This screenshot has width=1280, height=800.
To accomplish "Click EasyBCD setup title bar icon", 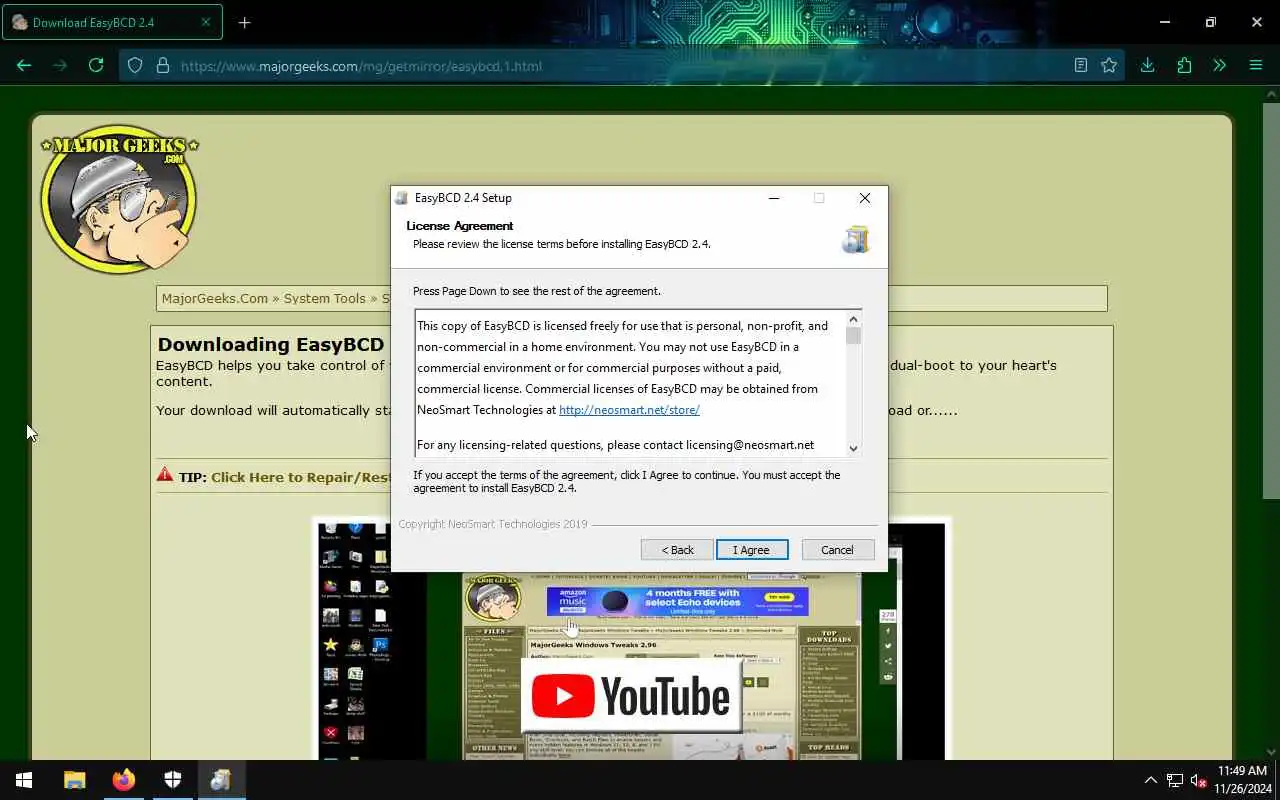I will [402, 198].
